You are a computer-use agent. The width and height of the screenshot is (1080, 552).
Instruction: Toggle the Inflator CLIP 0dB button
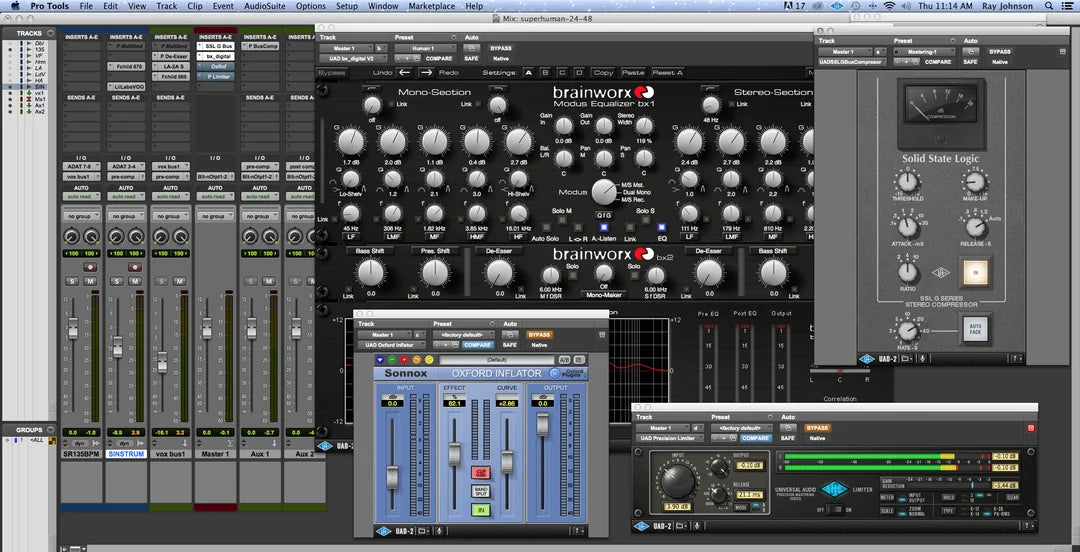480,473
